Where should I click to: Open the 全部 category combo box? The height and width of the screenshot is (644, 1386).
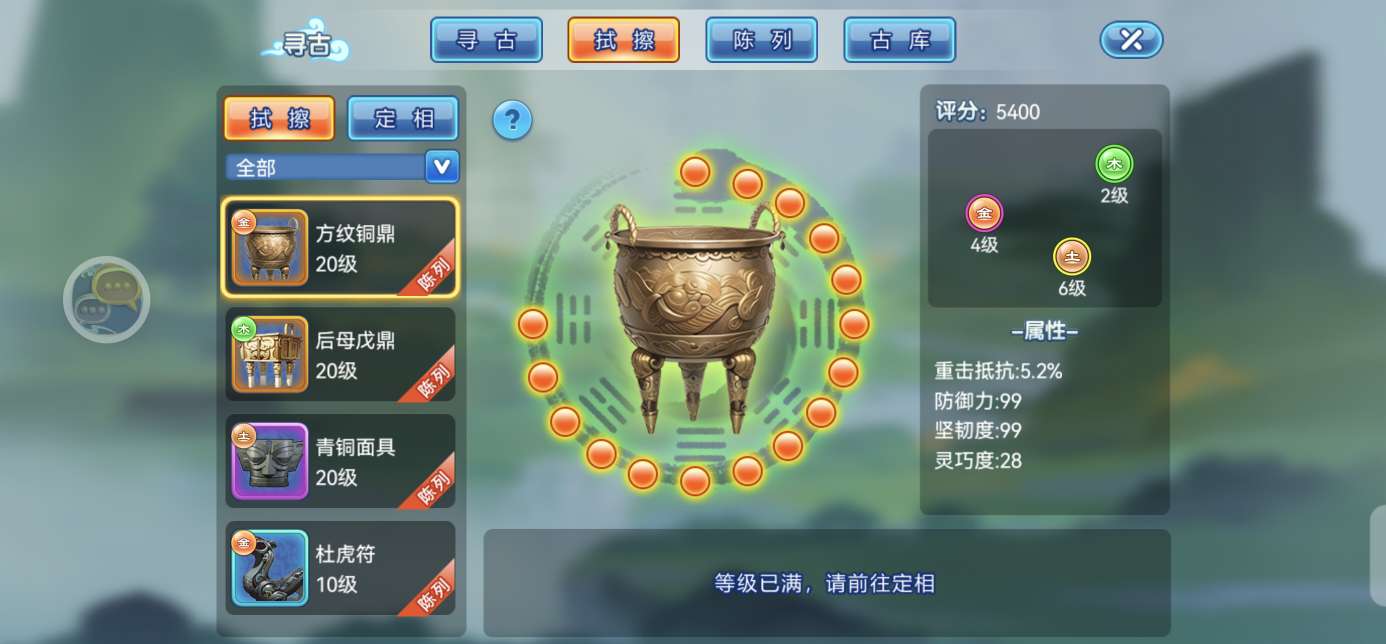click(x=342, y=167)
